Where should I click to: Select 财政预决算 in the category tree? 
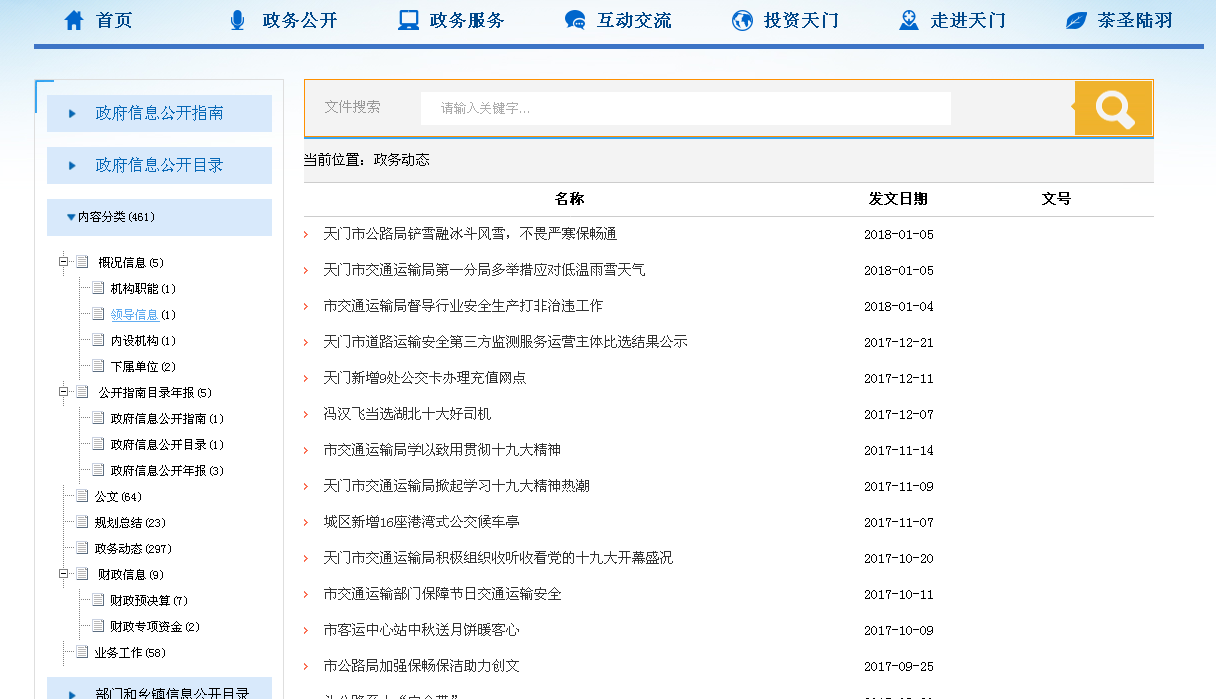coord(140,600)
